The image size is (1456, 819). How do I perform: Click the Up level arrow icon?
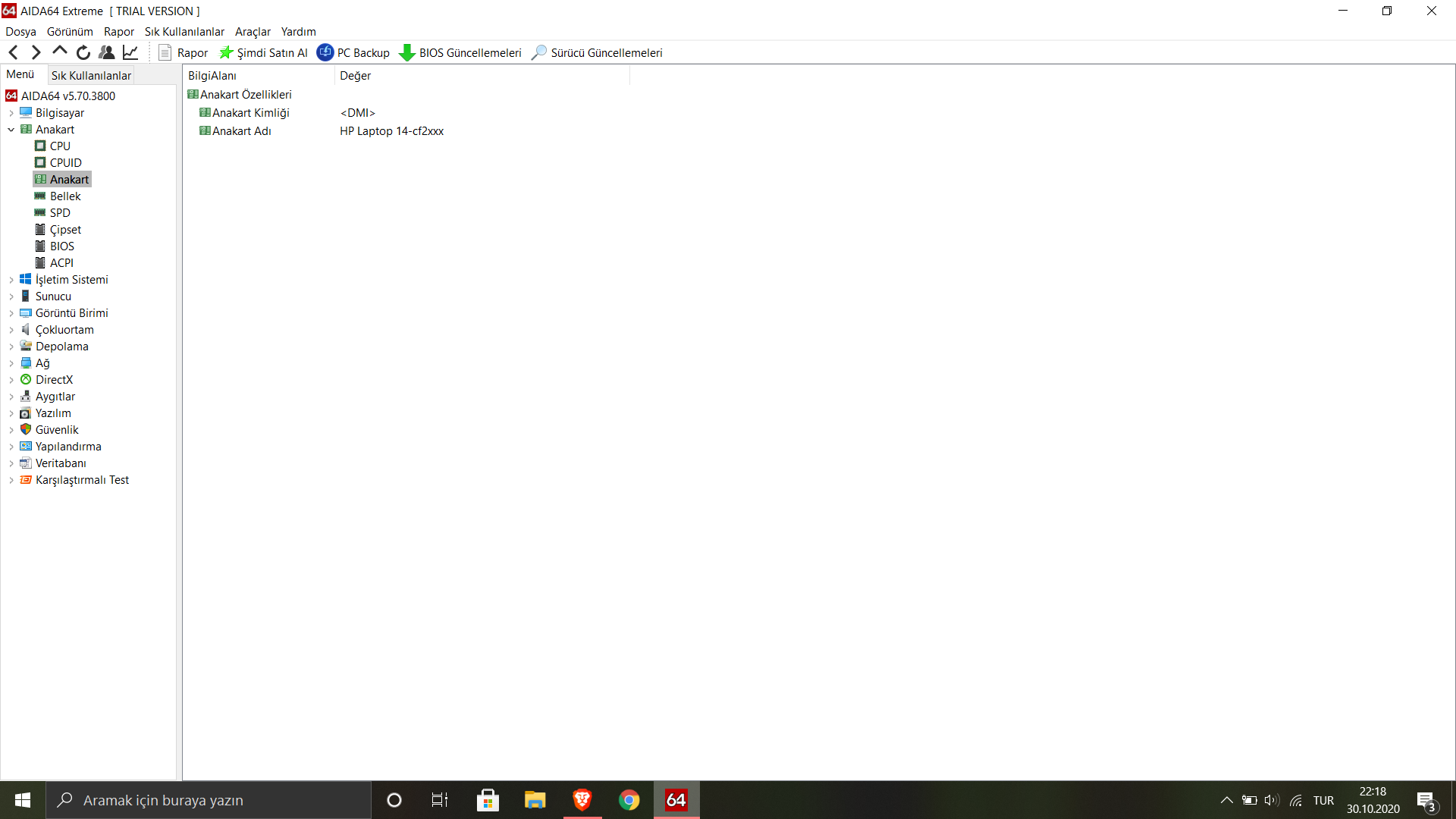[x=59, y=52]
